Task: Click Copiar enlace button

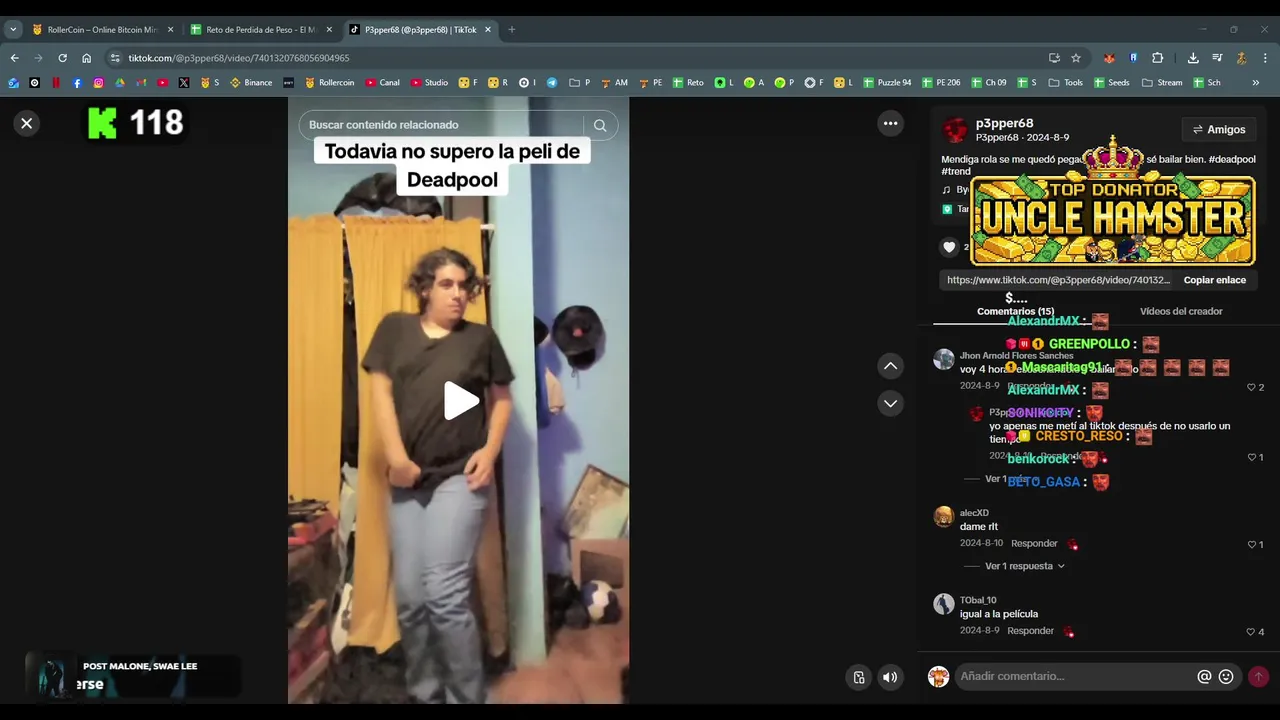Action: coord(1214,280)
